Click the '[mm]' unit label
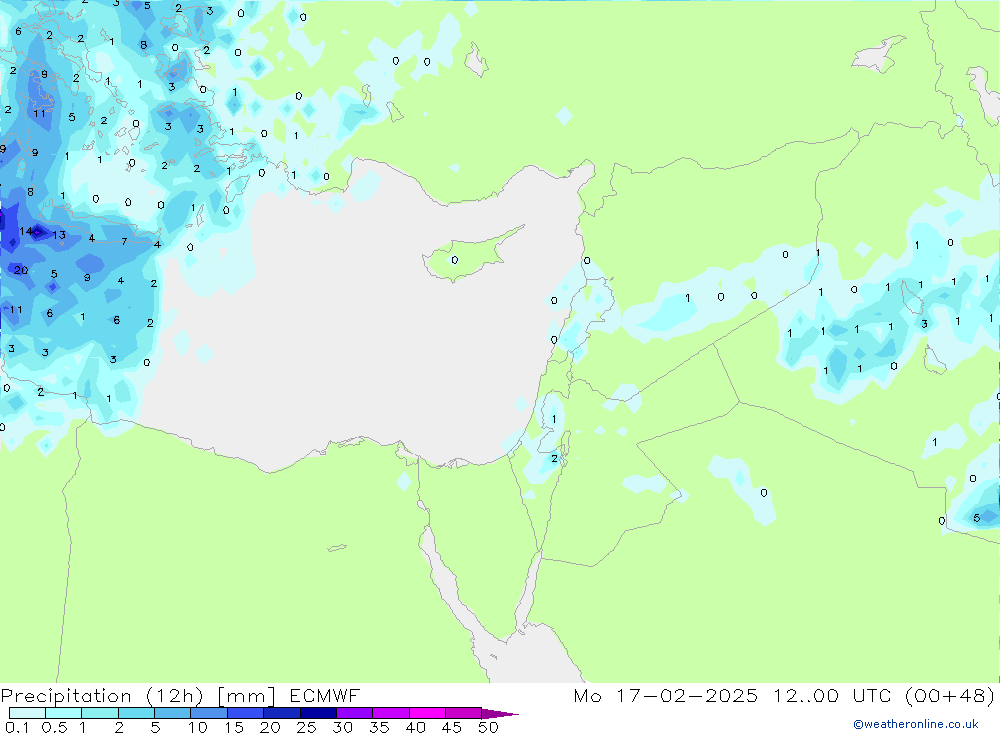Image resolution: width=1000 pixels, height=733 pixels. pyautogui.click(x=246, y=696)
